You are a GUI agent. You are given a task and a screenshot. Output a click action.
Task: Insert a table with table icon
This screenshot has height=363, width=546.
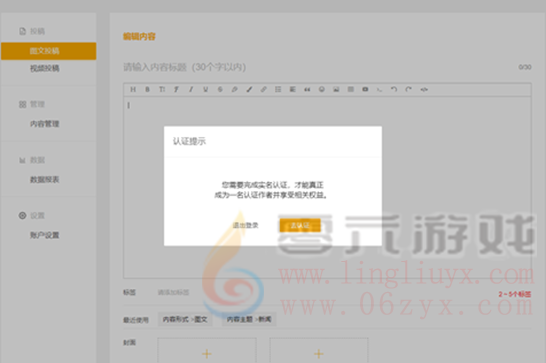click(351, 90)
